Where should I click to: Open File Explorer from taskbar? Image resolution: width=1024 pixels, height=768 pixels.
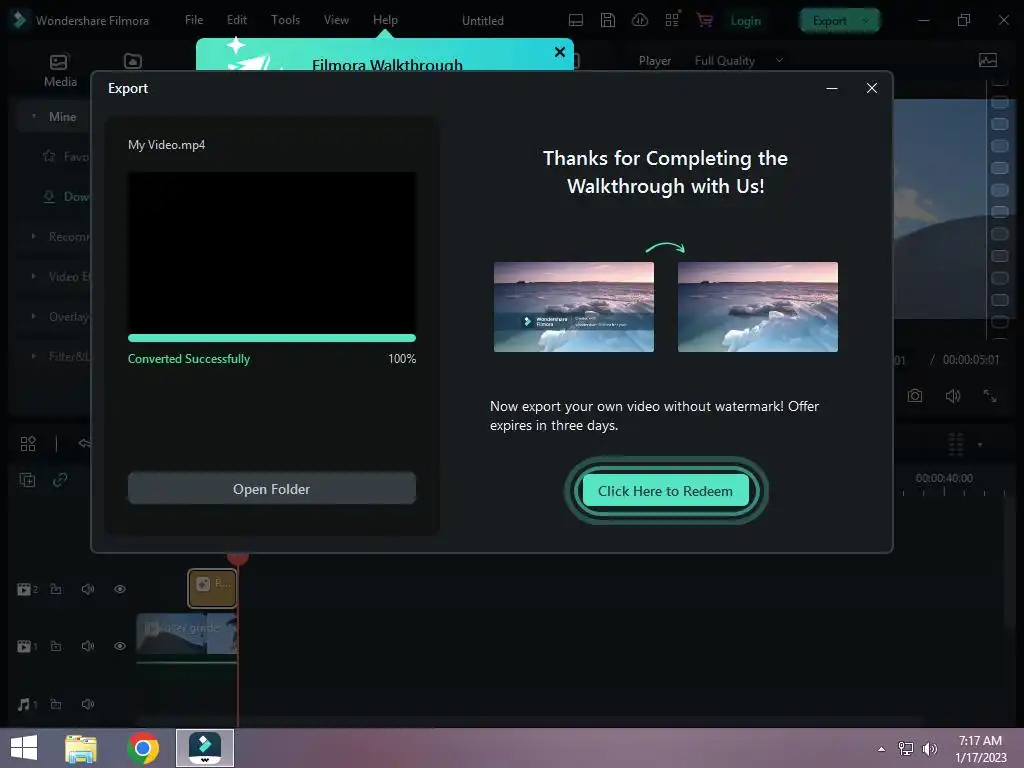tap(81, 748)
